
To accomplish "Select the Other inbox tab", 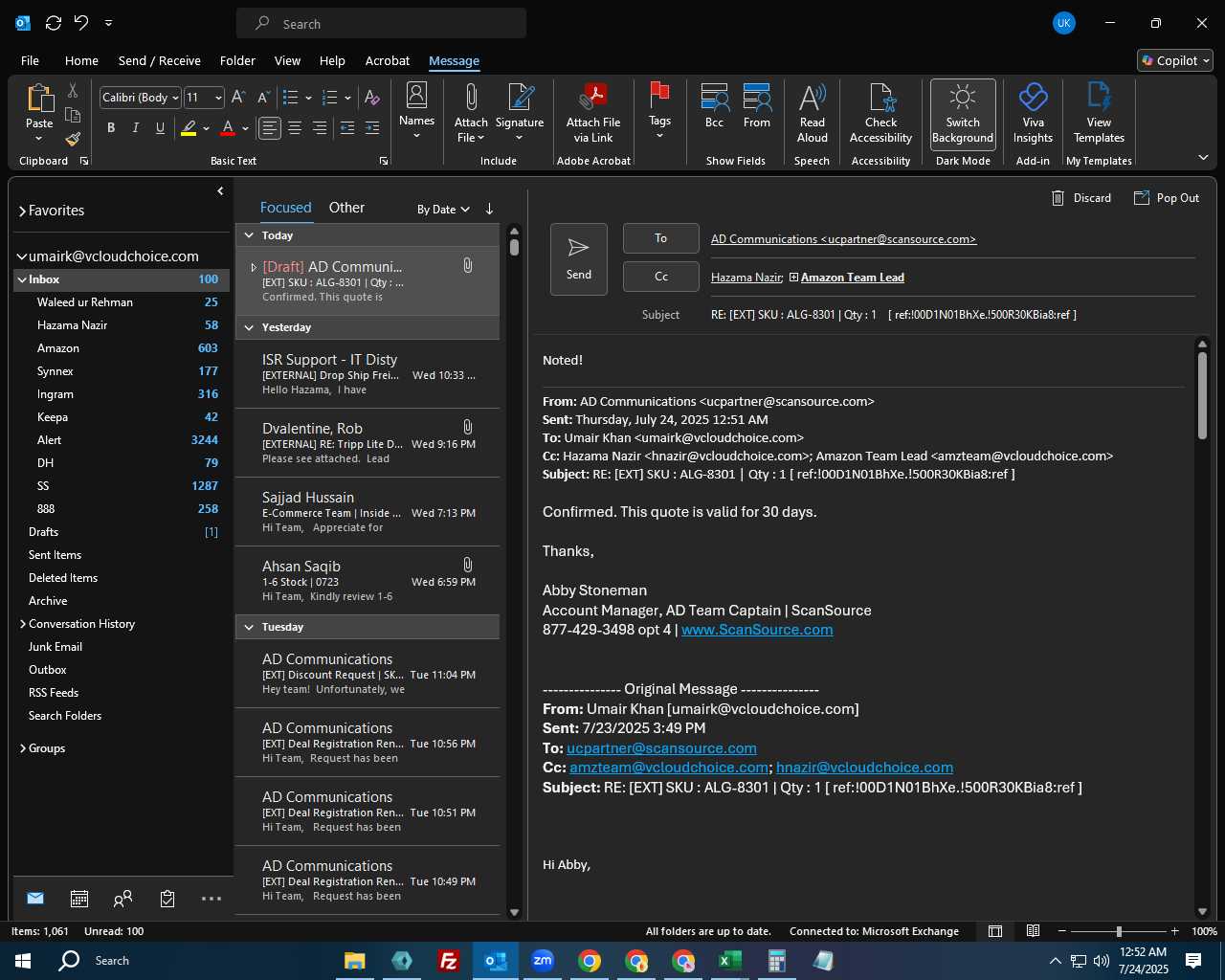I will click(346, 208).
